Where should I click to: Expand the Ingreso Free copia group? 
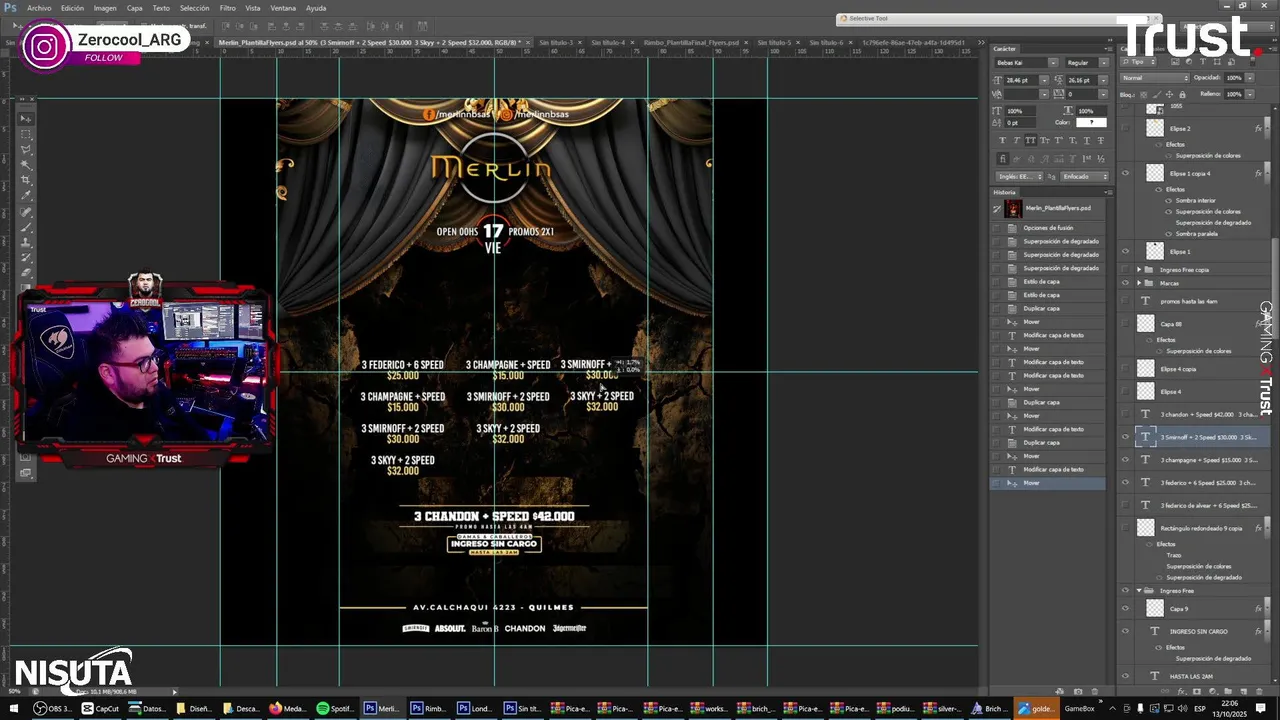tap(1139, 270)
